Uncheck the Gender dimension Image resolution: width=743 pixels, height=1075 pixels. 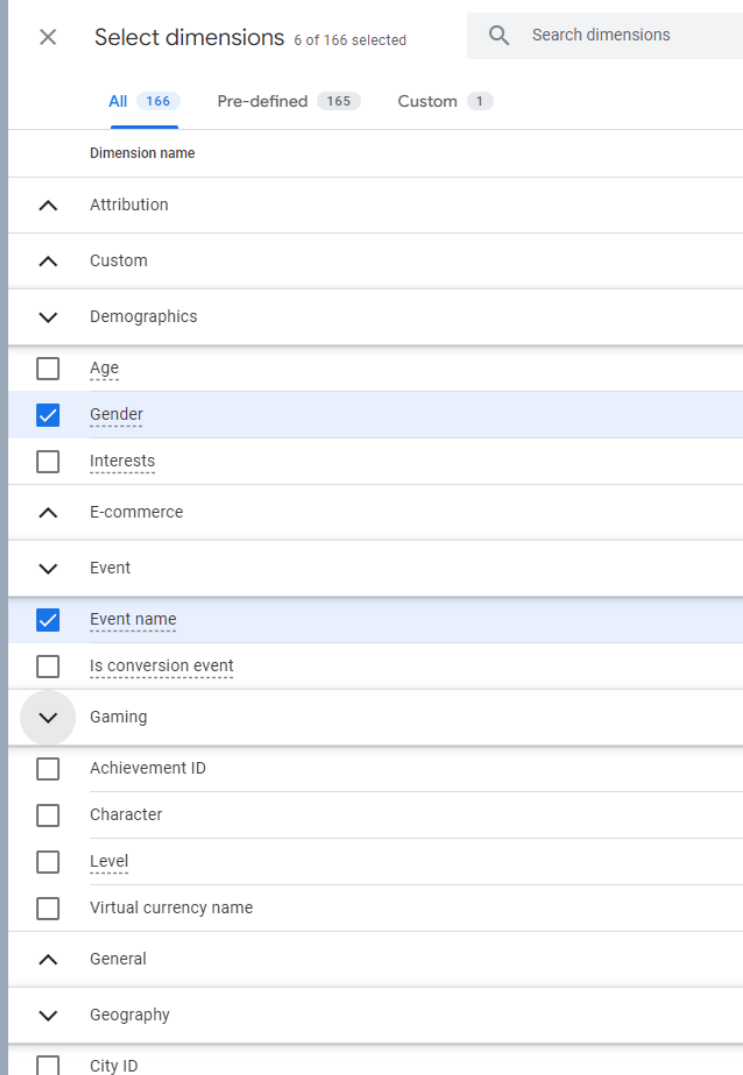click(47, 415)
